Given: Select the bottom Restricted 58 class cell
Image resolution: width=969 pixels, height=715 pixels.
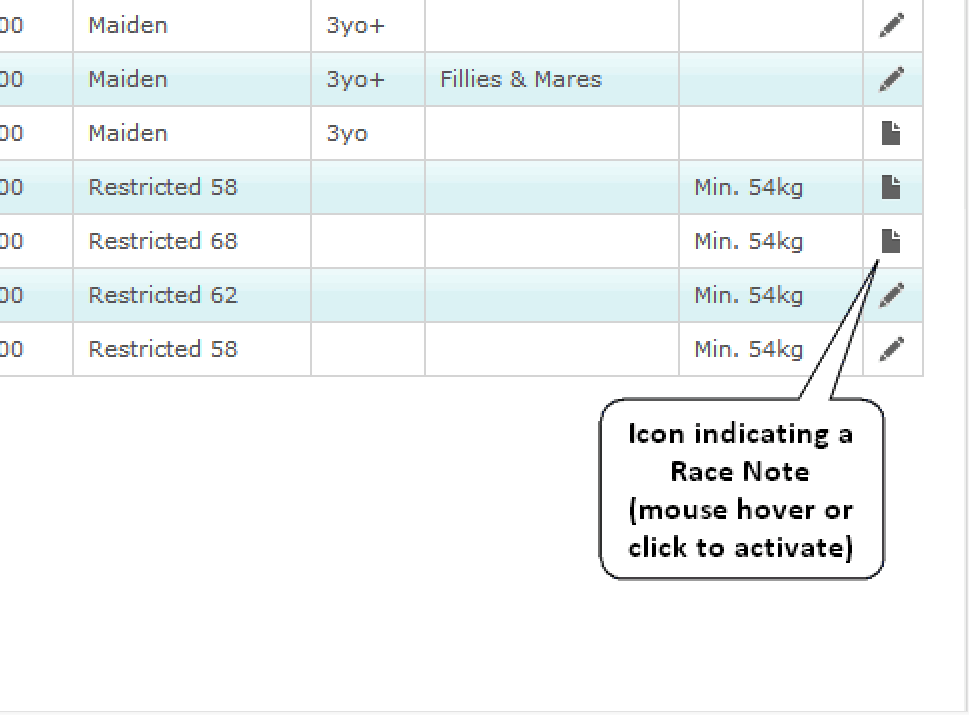Looking at the screenshot, I should tap(163, 349).
